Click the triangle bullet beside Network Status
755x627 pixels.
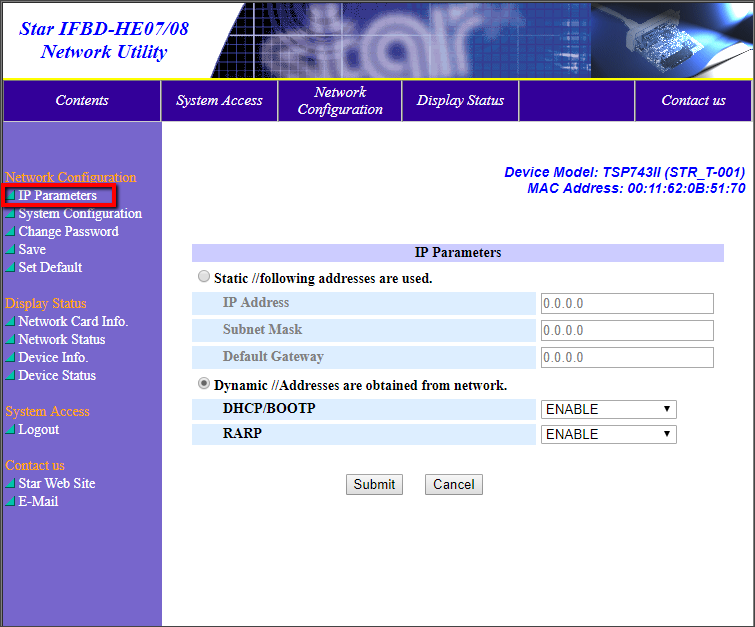[10, 340]
